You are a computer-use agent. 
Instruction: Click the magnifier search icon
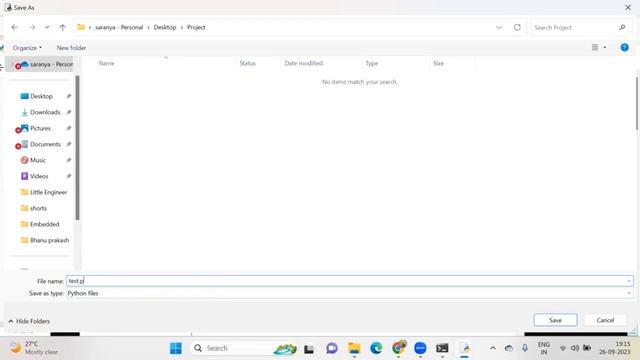tap(622, 27)
